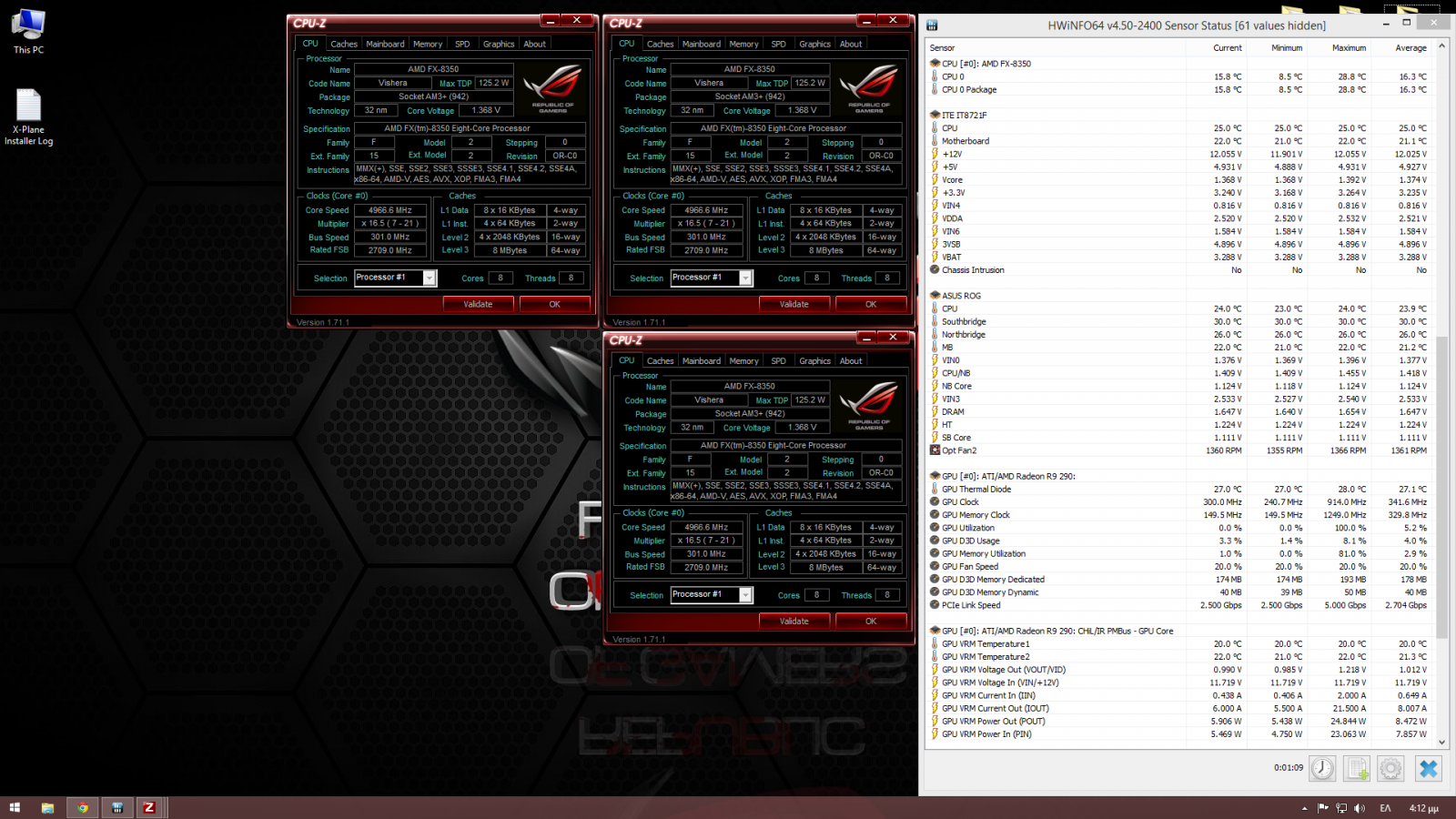Screen dimensions: 1456x819
Task: Open the Windows Start button
Action: (x=15, y=808)
